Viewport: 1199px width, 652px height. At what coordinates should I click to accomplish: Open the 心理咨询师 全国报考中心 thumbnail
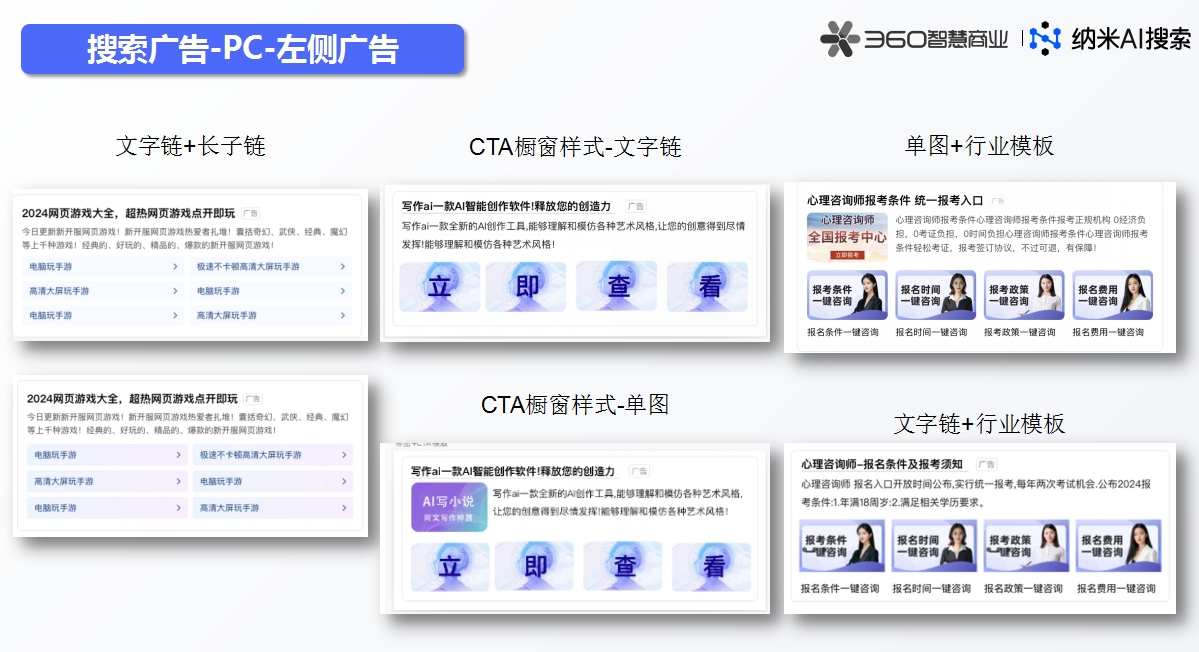pos(846,237)
